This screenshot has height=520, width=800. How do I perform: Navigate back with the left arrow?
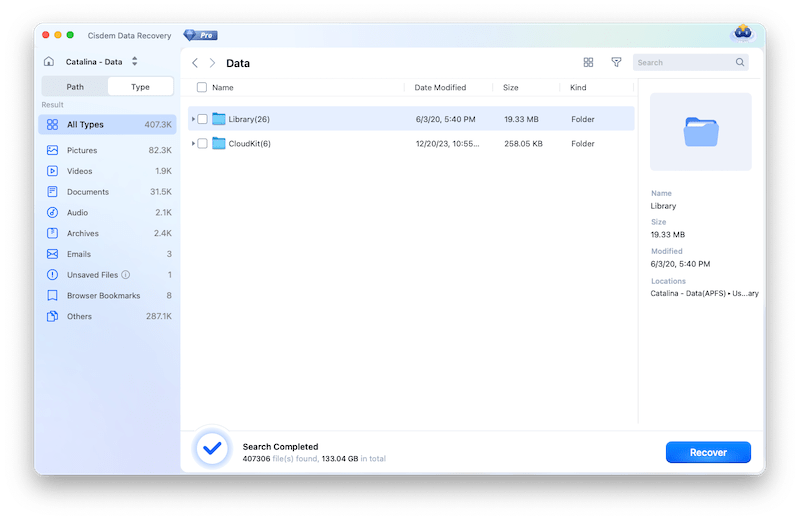click(x=195, y=63)
